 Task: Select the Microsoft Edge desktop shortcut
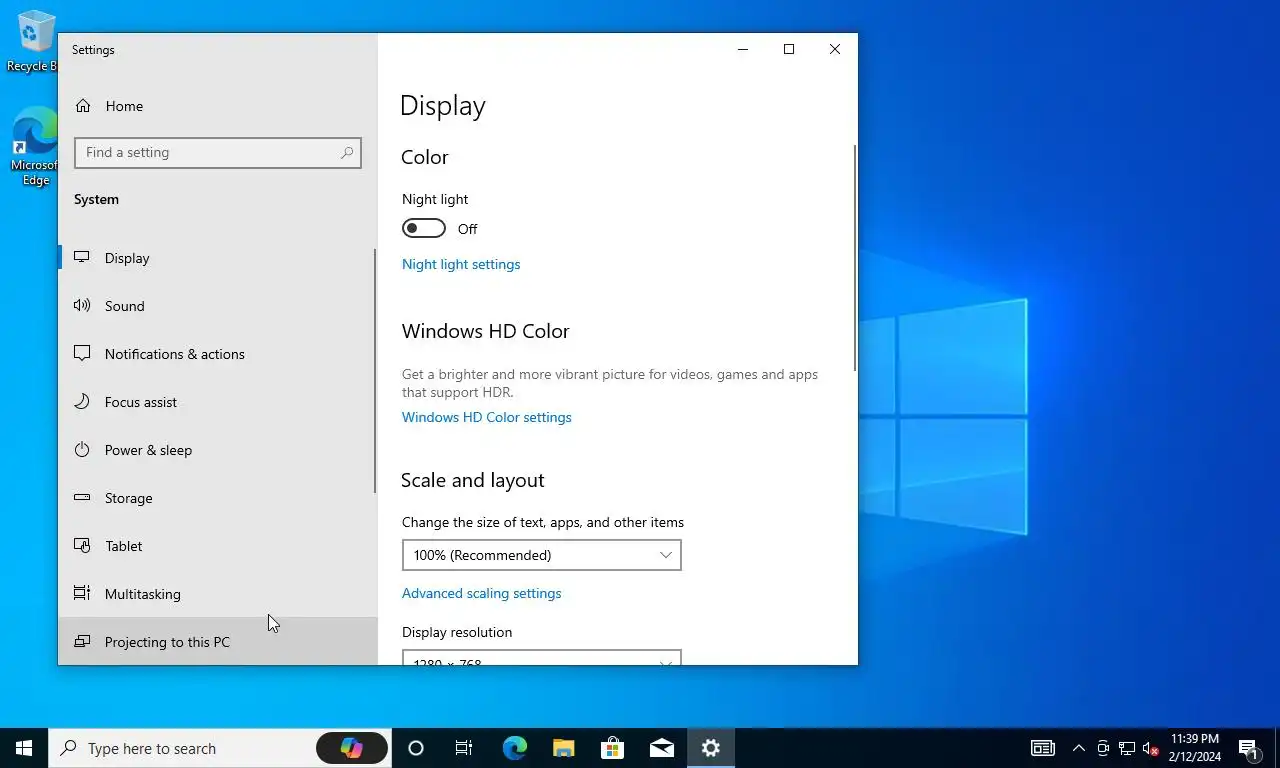pyautogui.click(x=34, y=146)
